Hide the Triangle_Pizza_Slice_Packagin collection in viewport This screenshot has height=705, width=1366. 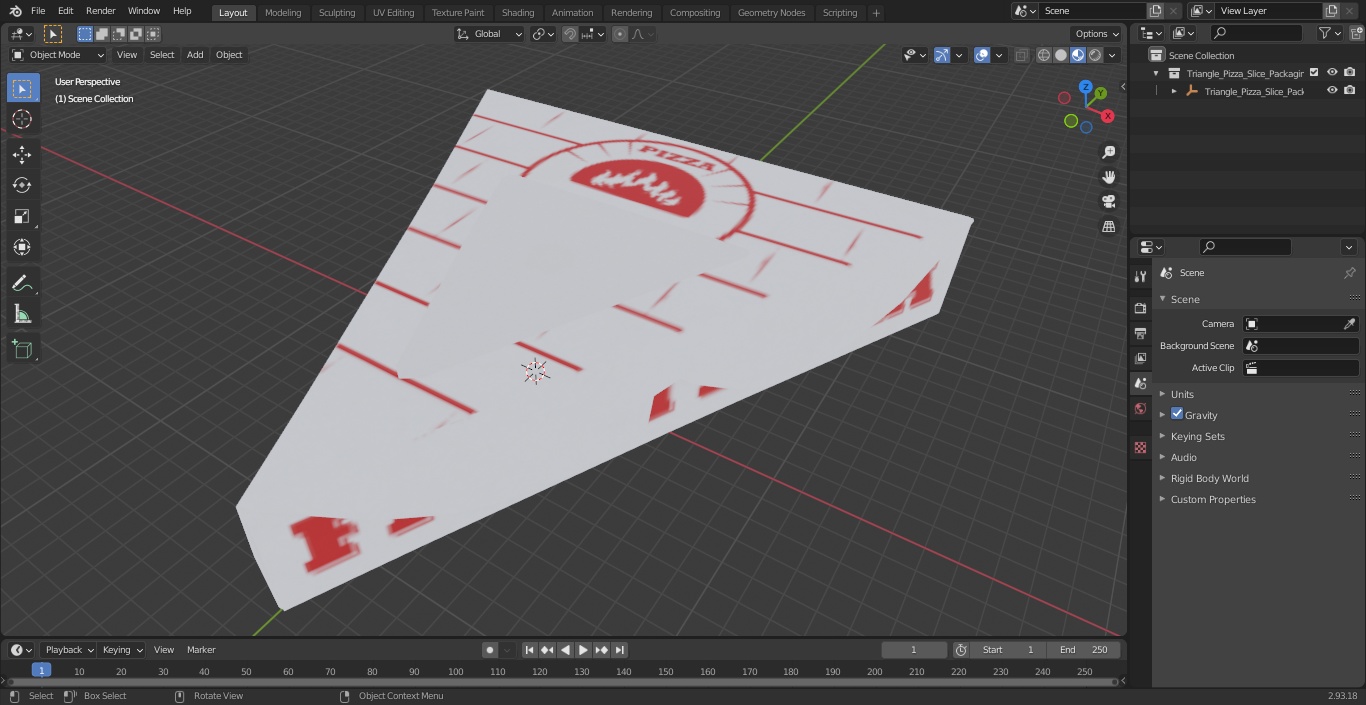[1332, 72]
